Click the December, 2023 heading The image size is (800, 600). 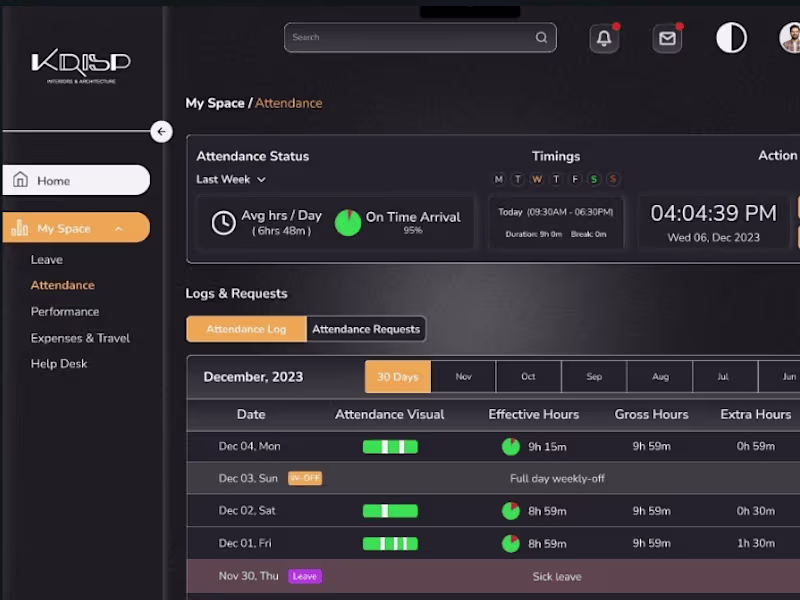pyautogui.click(x=253, y=377)
